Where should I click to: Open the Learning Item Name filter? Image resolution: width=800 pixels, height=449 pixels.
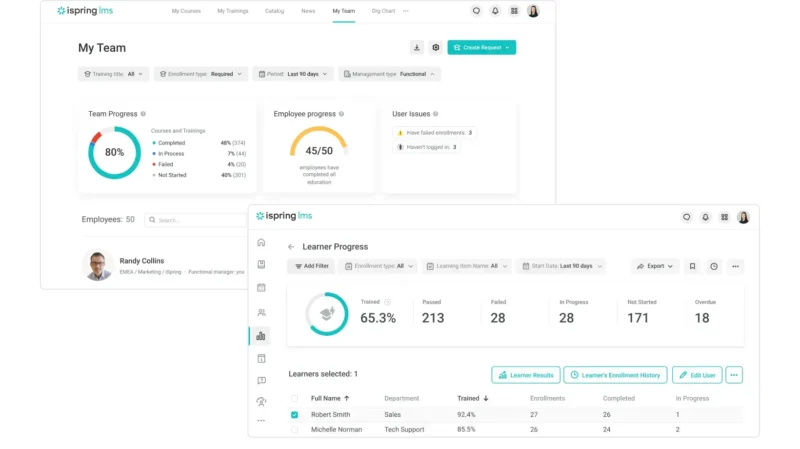pyautogui.click(x=466, y=266)
